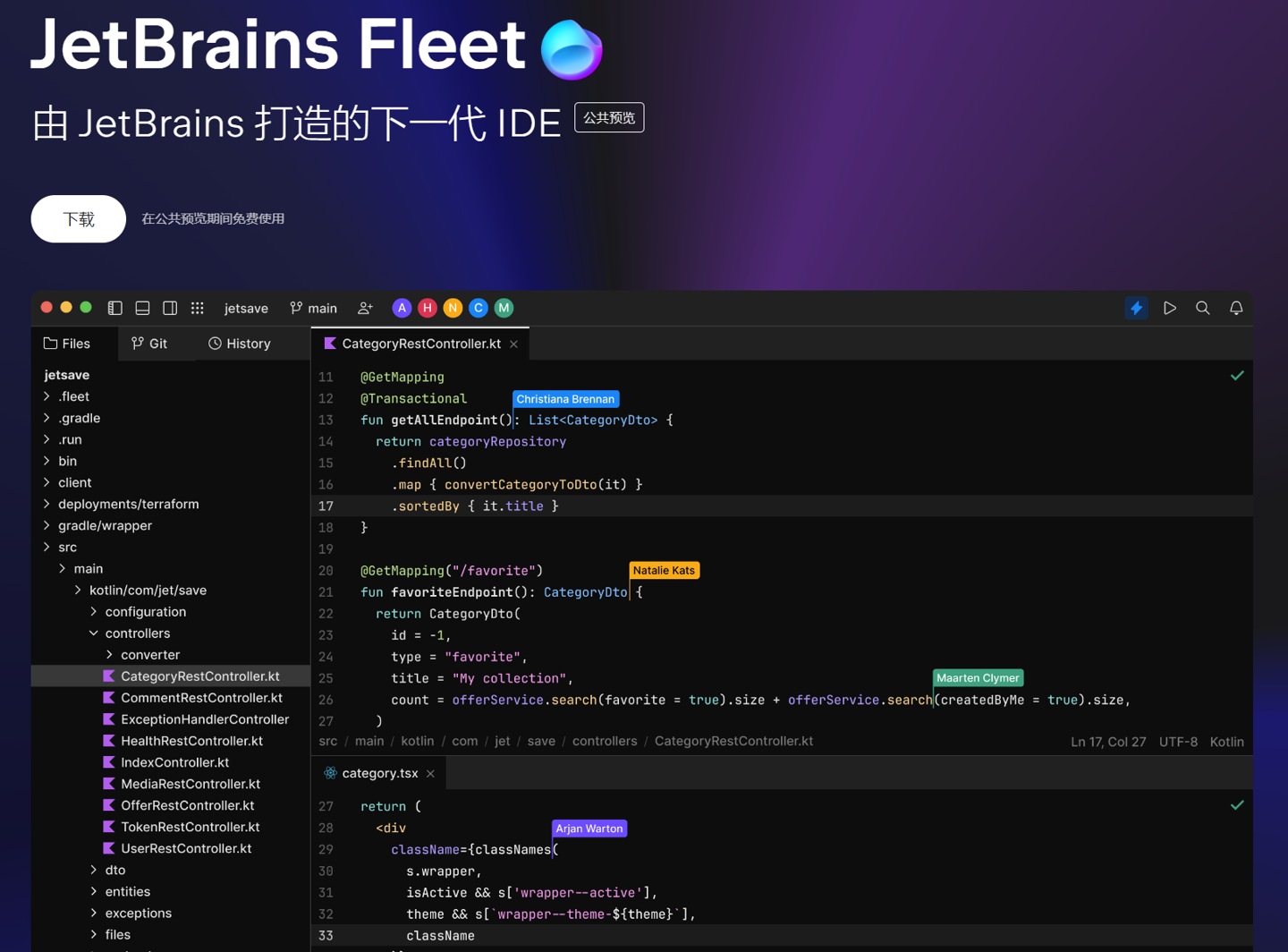The image size is (1288, 952).
Task: Open the tools grid icon
Action: (198, 308)
